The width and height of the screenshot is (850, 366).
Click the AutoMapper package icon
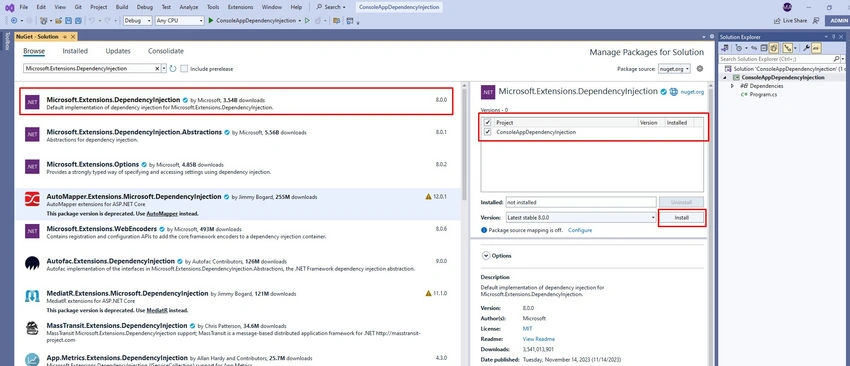point(32,199)
